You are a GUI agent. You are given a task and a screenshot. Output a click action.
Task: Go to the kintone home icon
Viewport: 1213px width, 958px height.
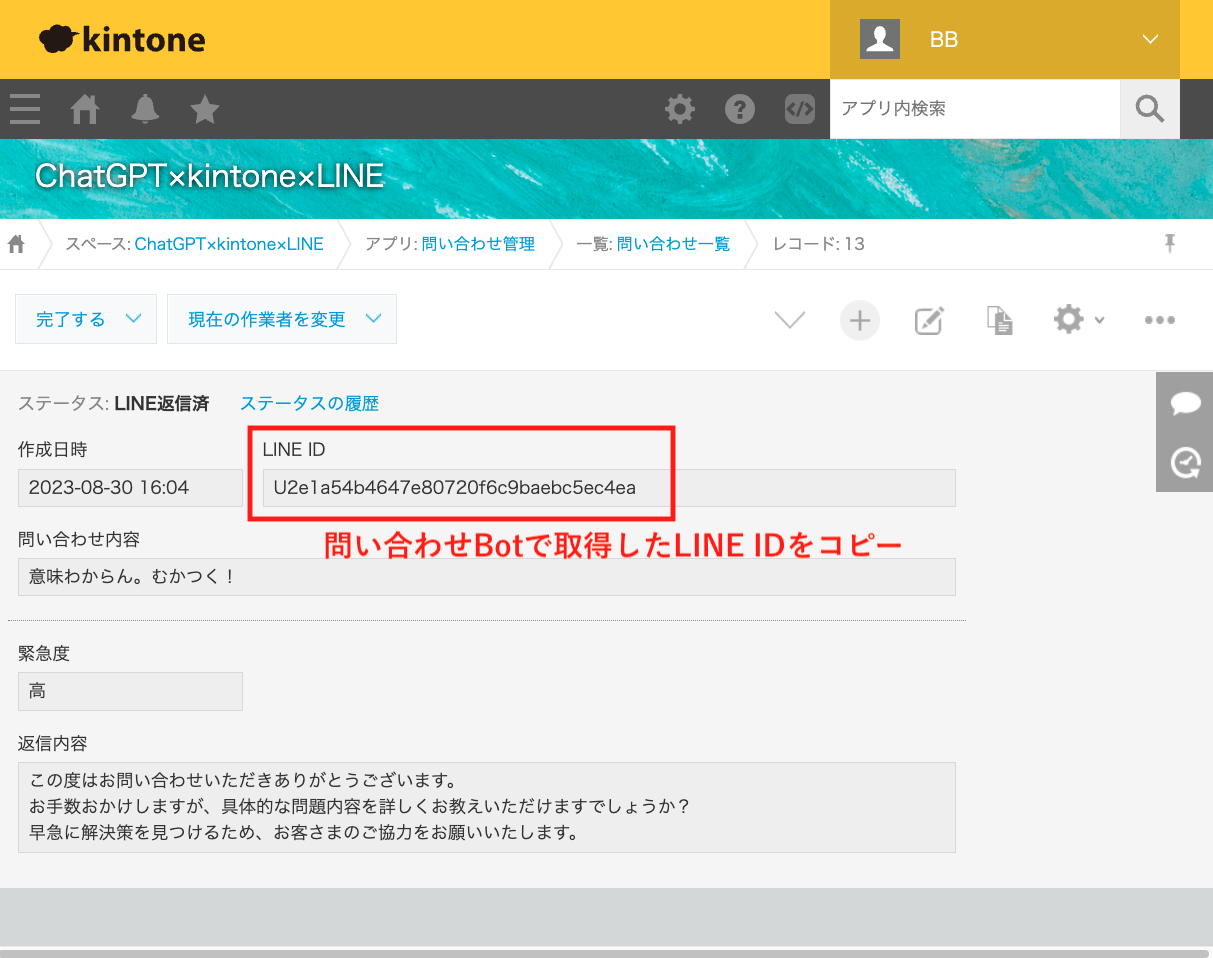click(84, 110)
